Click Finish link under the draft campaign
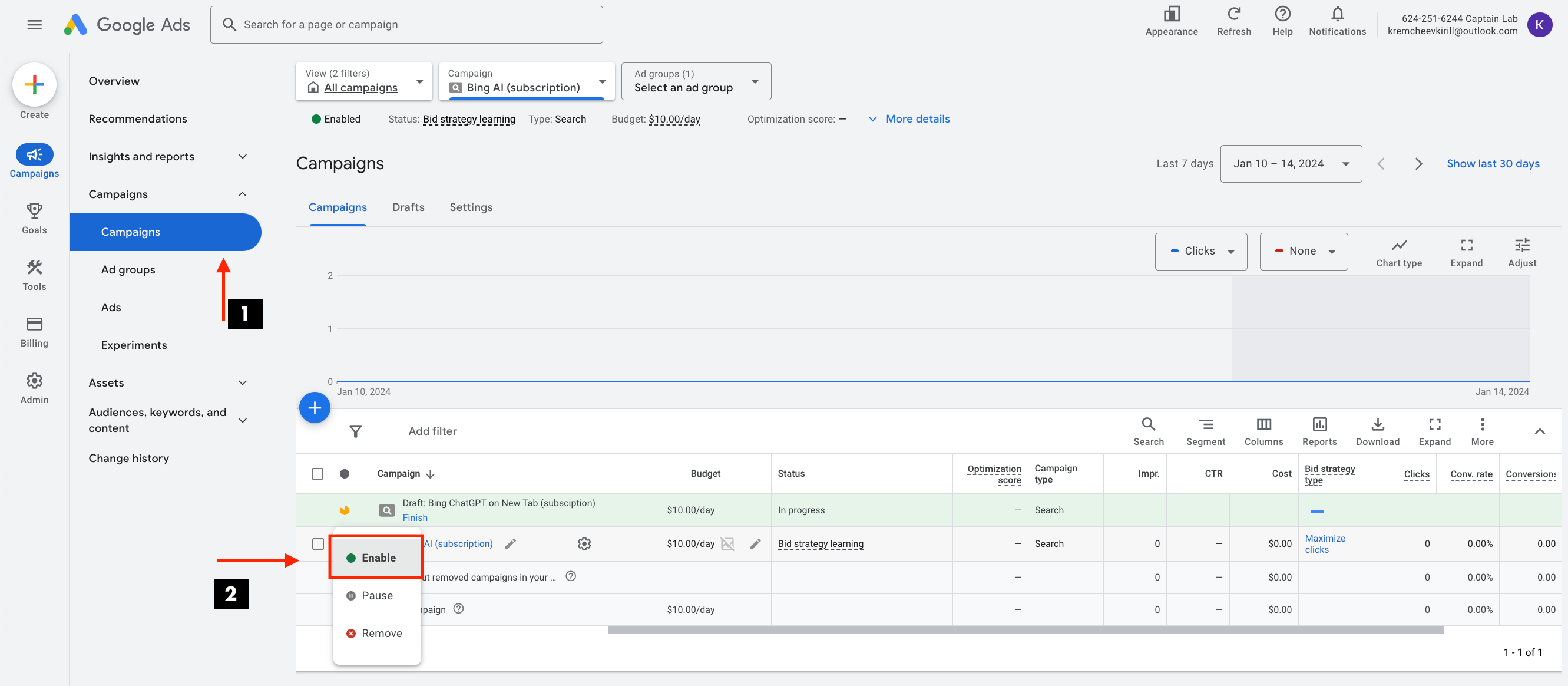This screenshot has width=1568, height=686. tap(415, 517)
